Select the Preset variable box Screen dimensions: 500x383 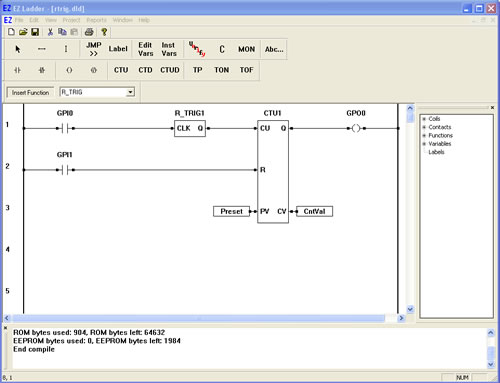coord(231,211)
